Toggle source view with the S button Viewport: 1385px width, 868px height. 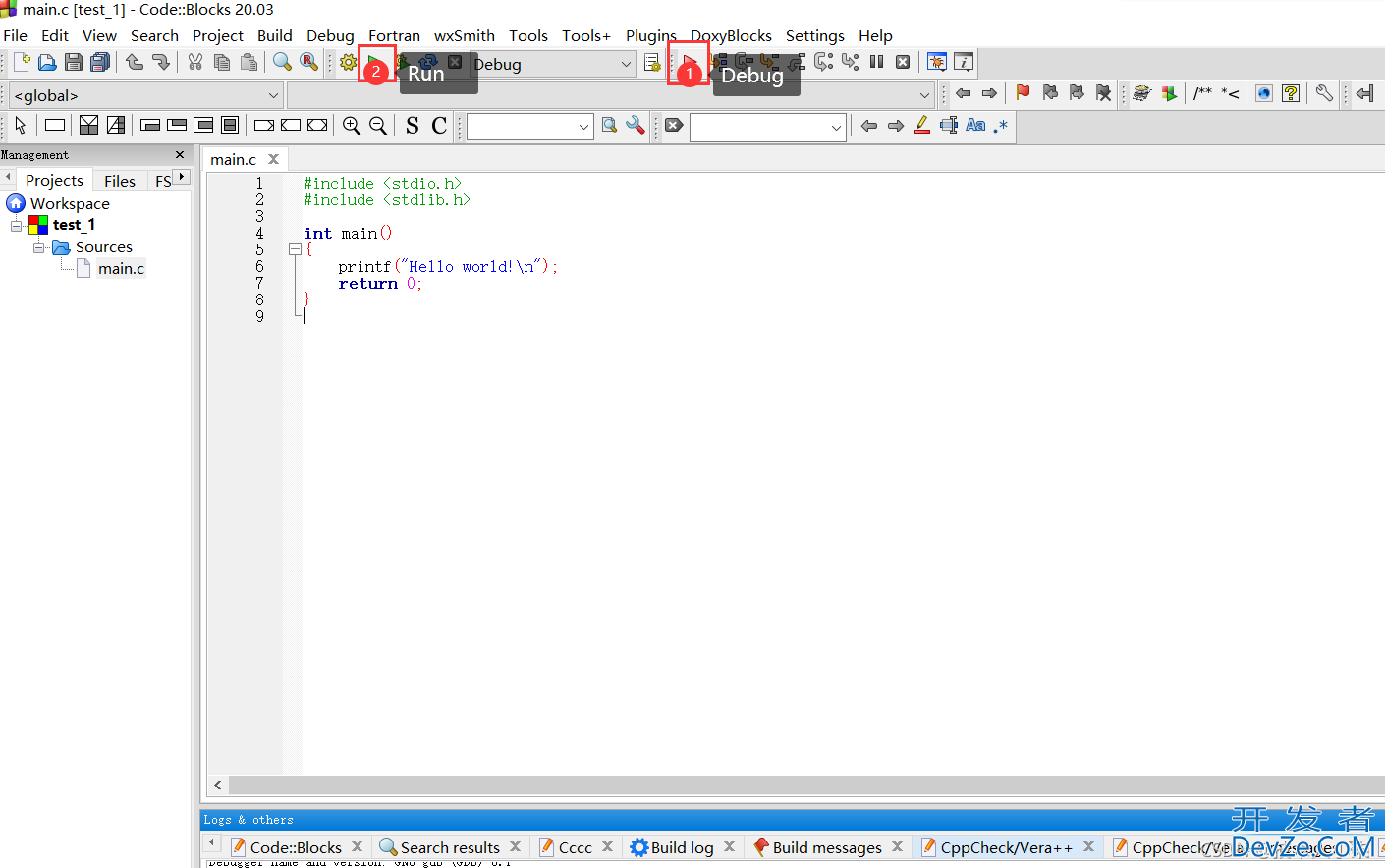[x=412, y=125]
